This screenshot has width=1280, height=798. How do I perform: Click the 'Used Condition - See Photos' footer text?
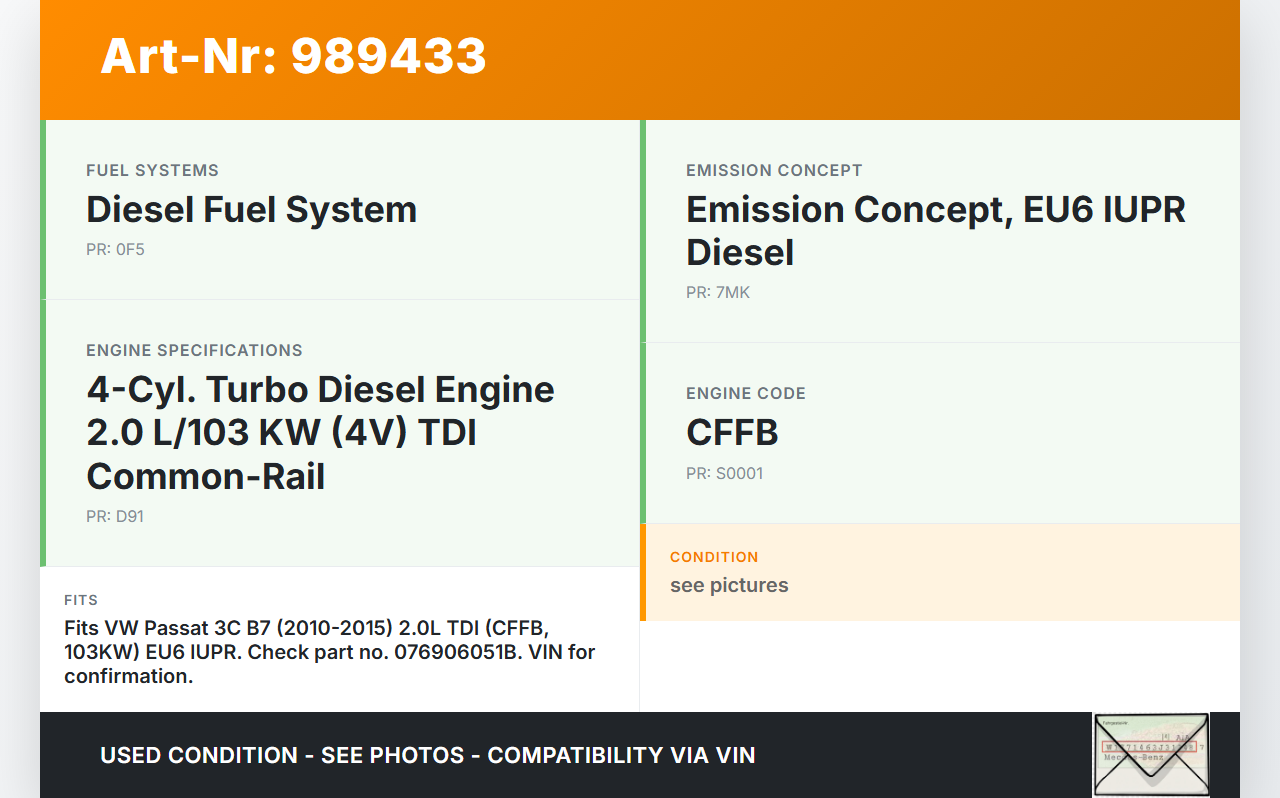427,755
